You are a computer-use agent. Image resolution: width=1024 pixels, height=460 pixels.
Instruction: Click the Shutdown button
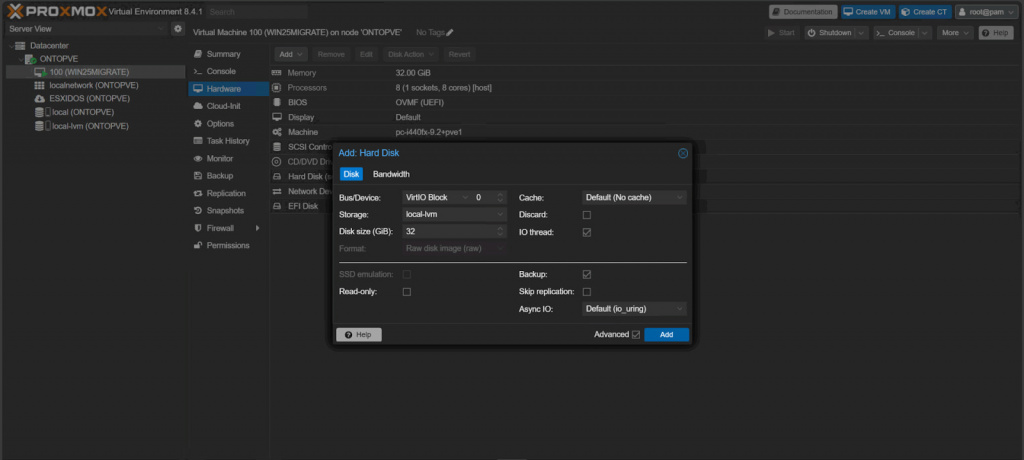829,33
